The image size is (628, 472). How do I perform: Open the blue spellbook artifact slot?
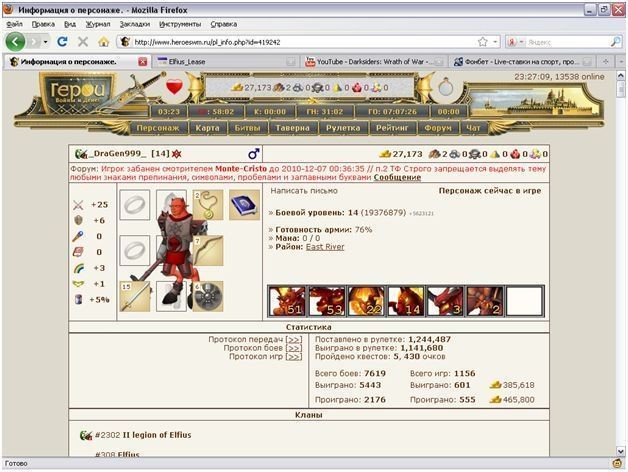coord(244,205)
